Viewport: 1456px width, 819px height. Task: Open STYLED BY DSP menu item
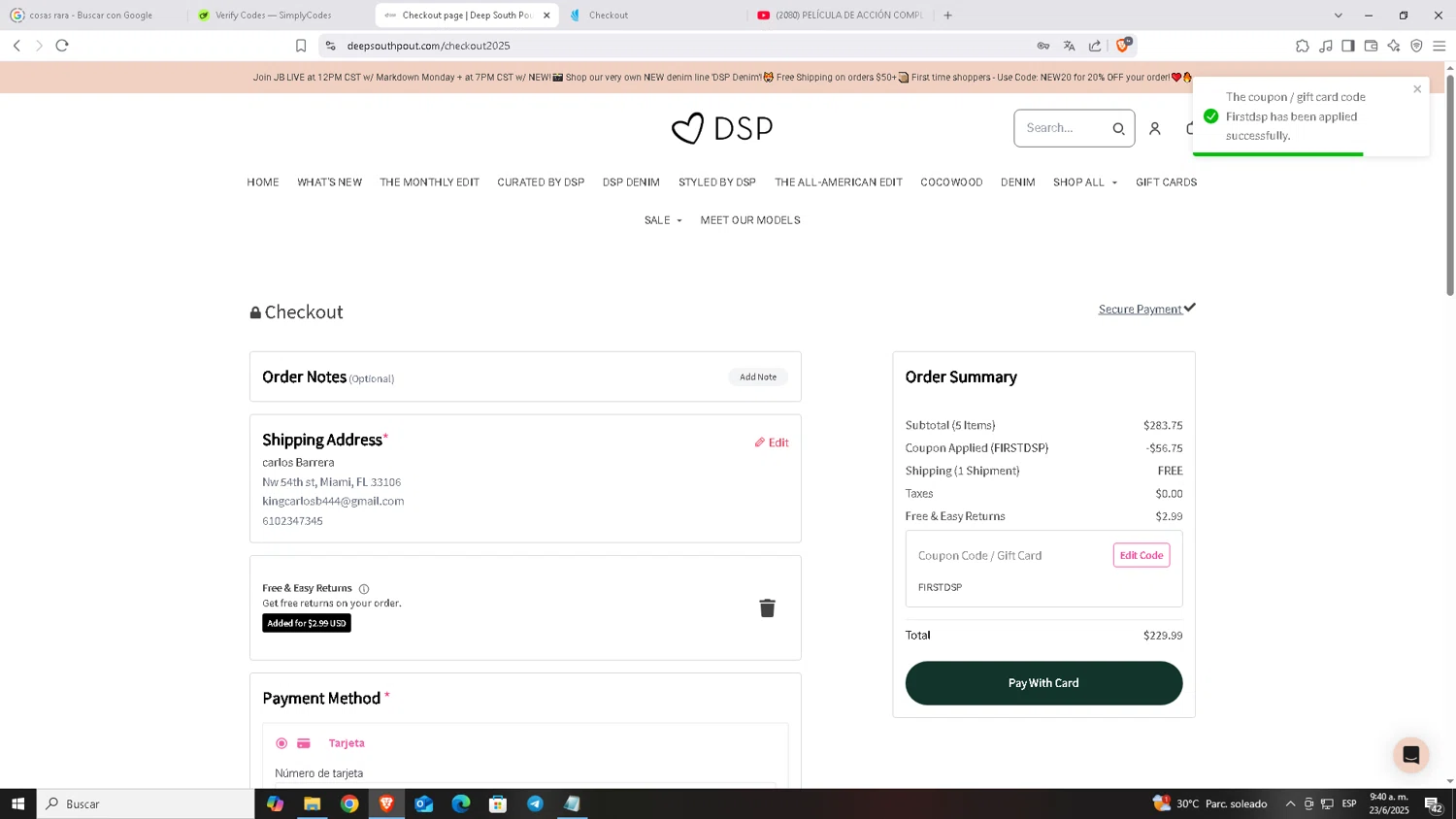pos(717,182)
